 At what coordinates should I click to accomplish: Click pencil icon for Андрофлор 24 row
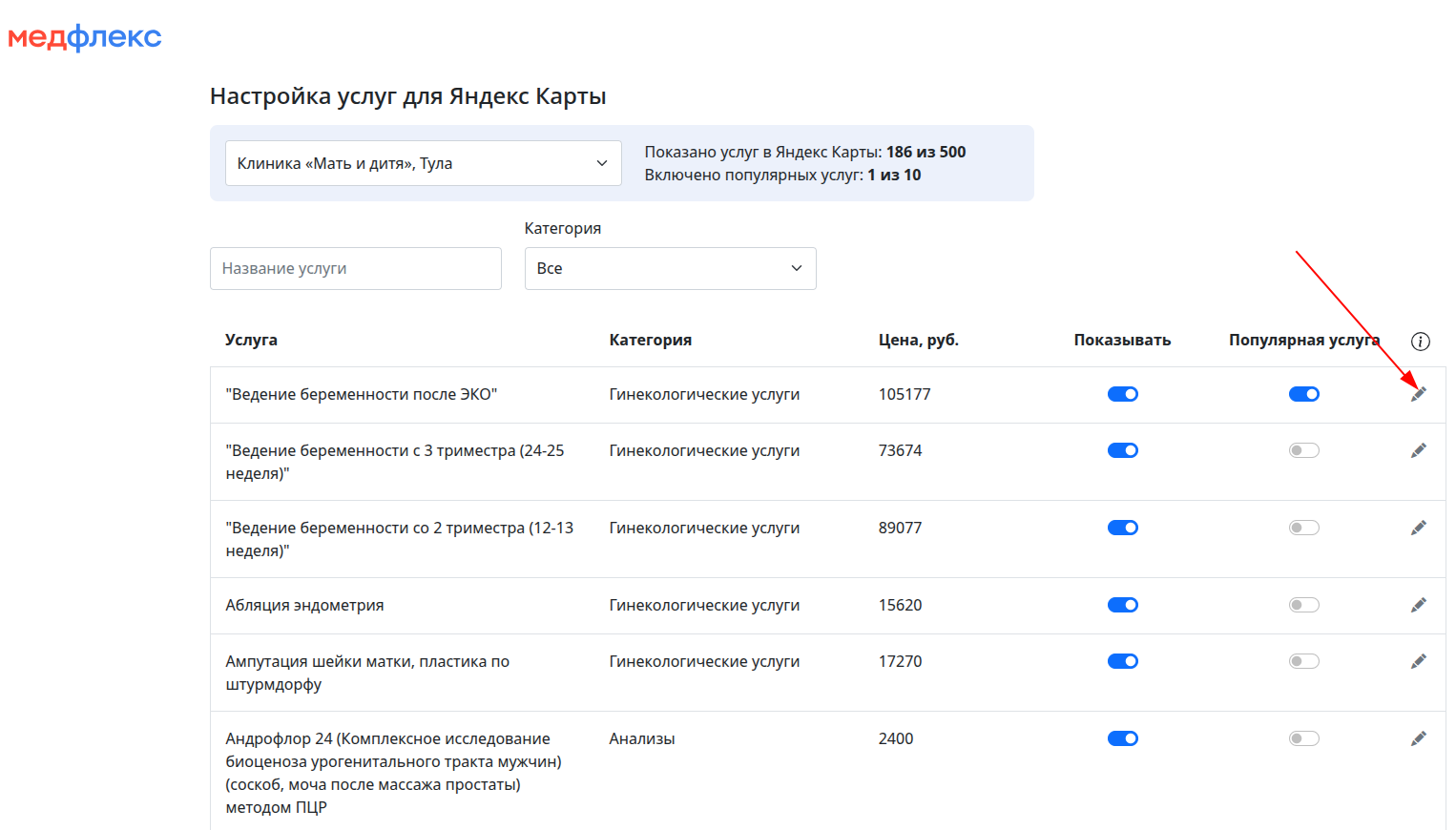1419,738
